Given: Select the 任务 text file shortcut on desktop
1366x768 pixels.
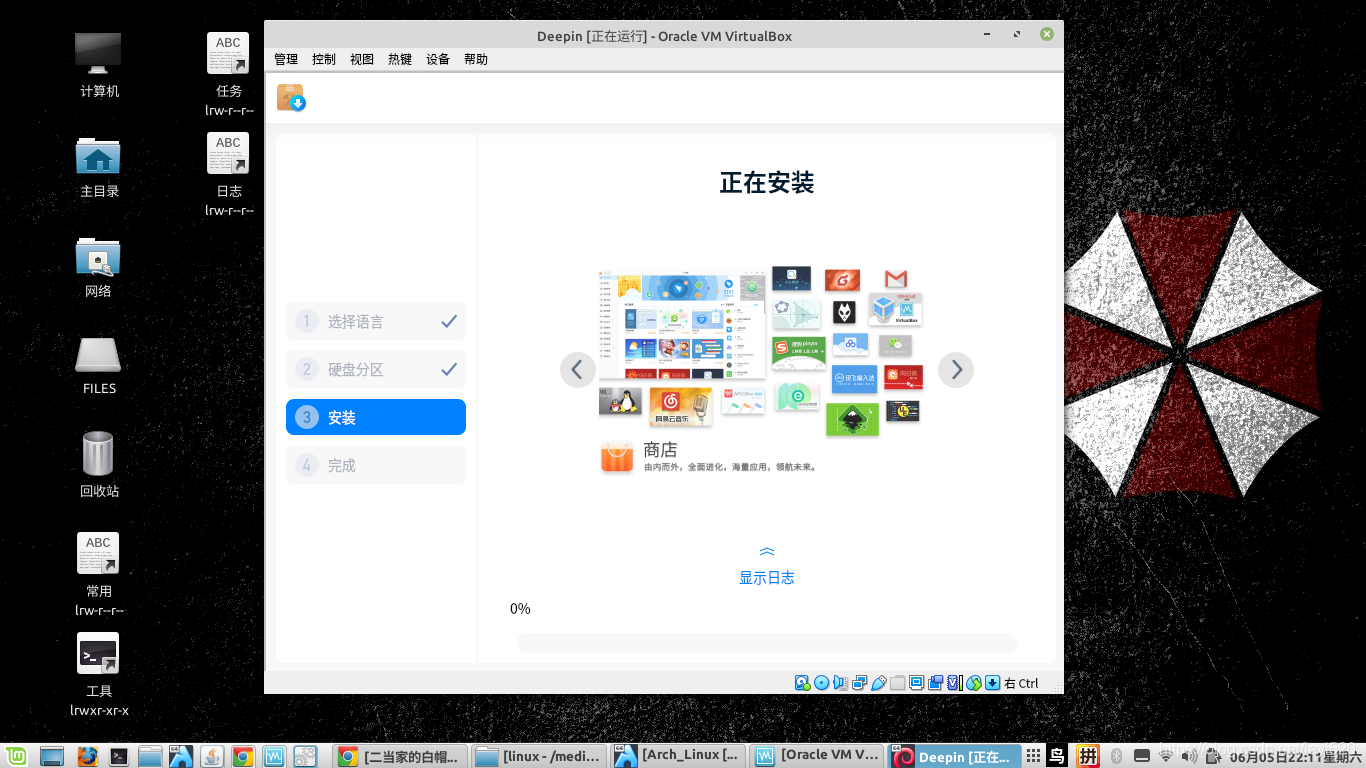Looking at the screenshot, I should 229,74.
